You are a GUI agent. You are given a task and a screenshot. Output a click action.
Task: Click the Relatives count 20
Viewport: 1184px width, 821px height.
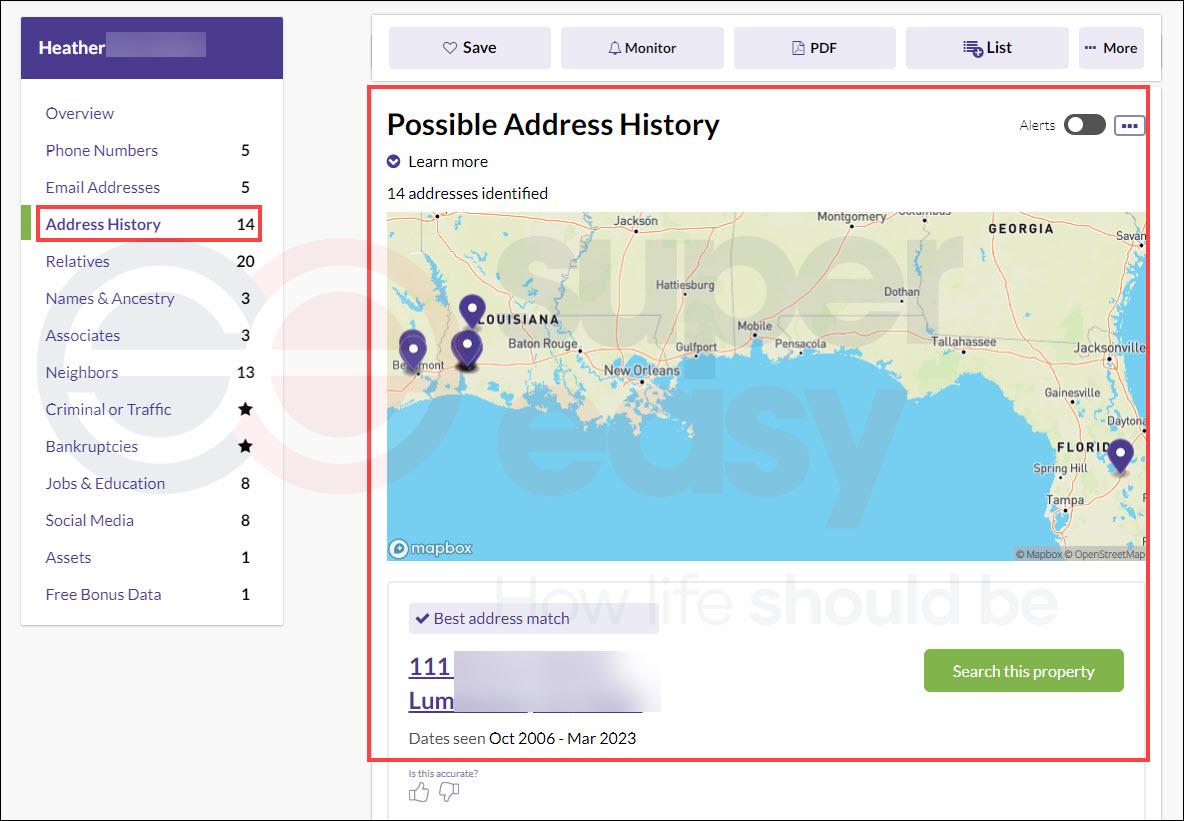[x=245, y=261]
